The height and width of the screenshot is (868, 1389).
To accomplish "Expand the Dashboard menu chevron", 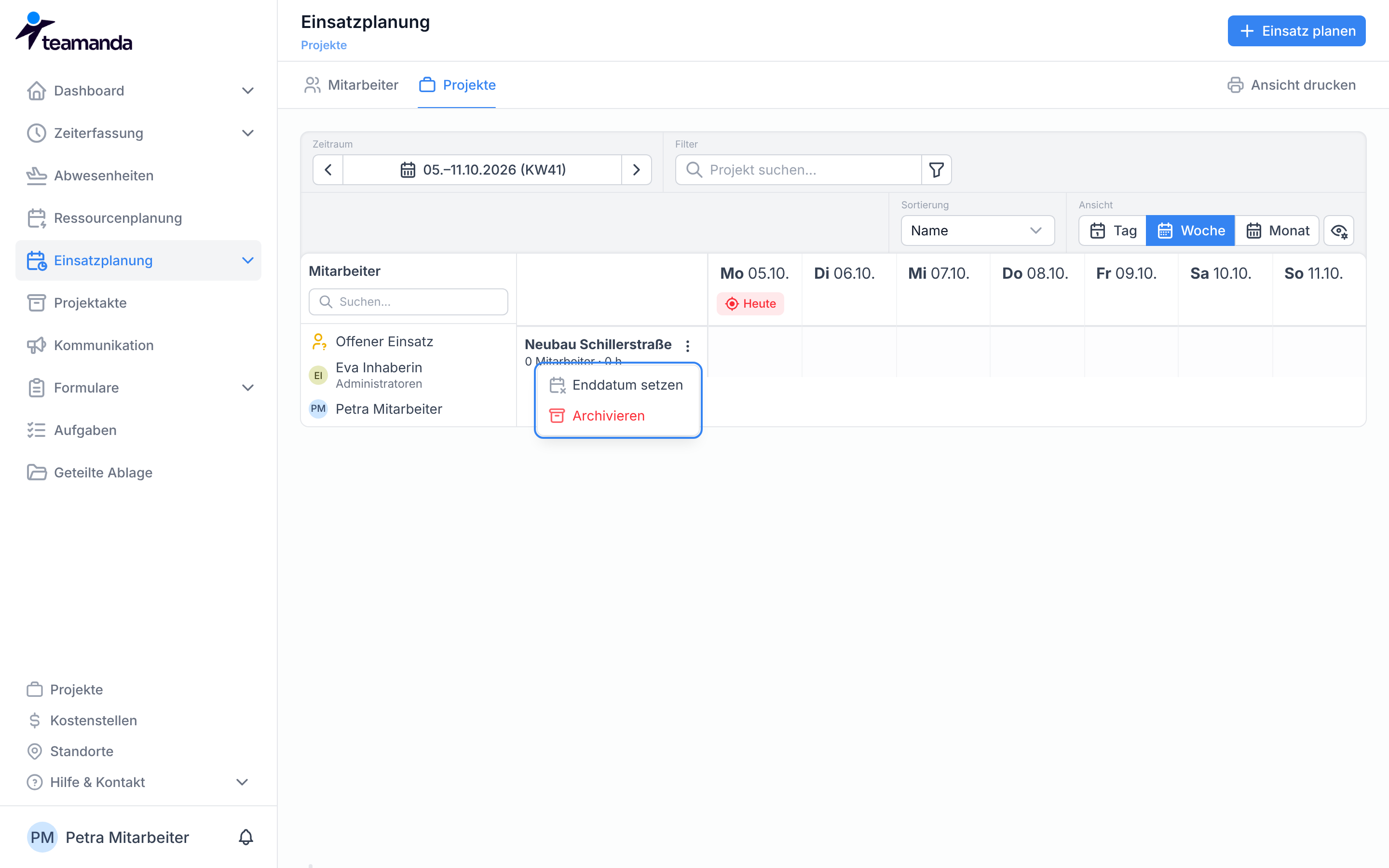I will coord(248,91).
